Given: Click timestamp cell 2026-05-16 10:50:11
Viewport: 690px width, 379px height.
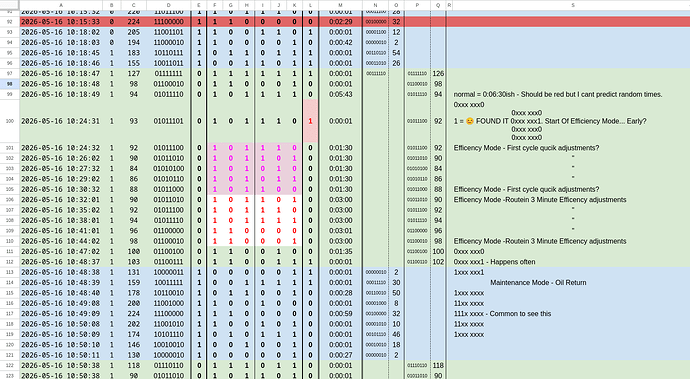Looking at the screenshot, I should (x=61, y=355).
